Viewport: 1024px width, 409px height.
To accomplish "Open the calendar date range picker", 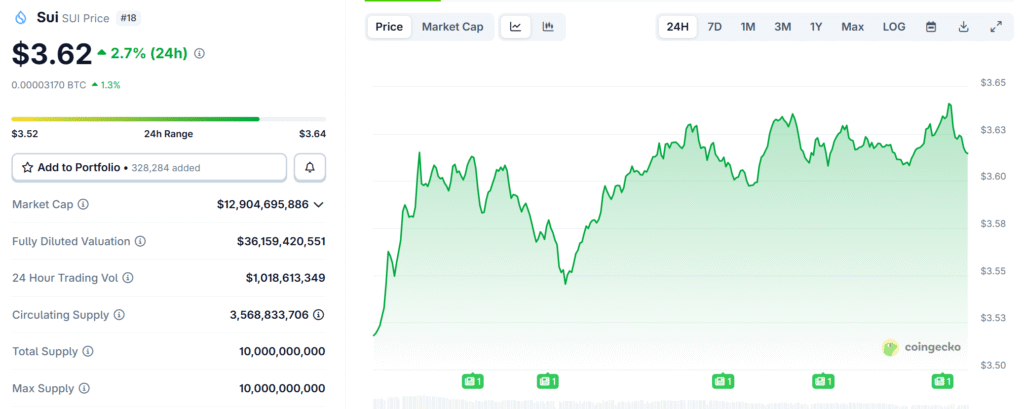I will pyautogui.click(x=931, y=27).
